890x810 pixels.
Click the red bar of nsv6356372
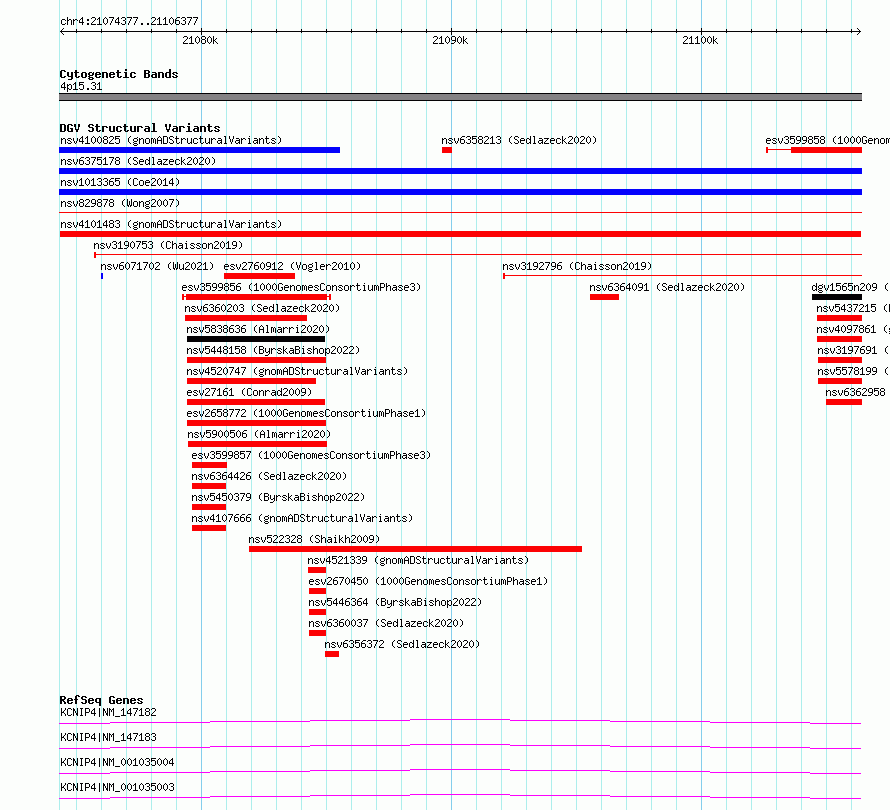(332, 654)
